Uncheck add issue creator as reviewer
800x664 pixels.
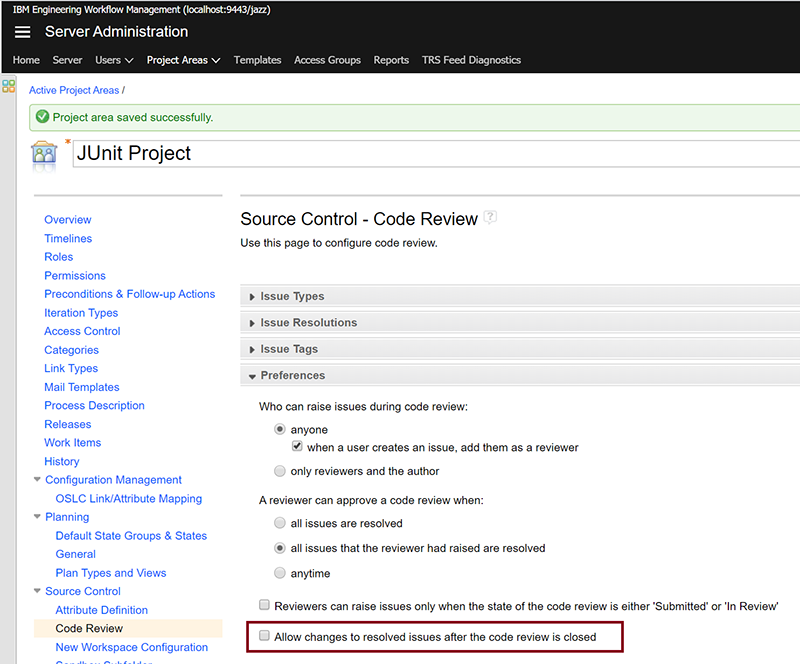click(297, 447)
